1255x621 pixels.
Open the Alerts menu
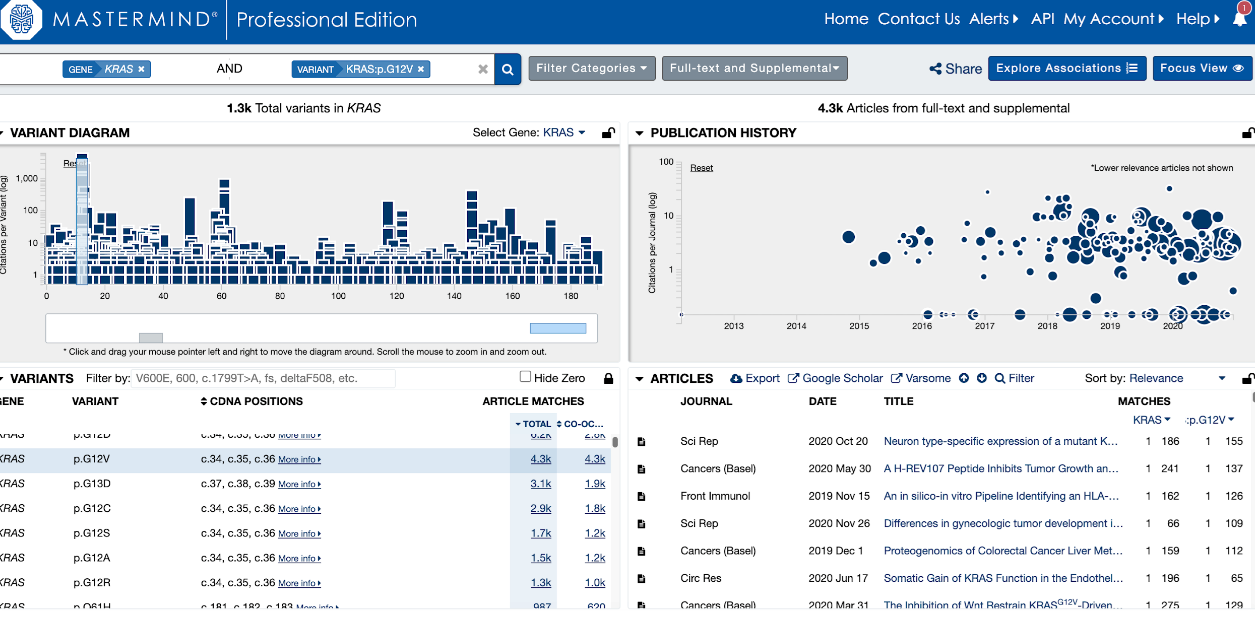point(994,19)
